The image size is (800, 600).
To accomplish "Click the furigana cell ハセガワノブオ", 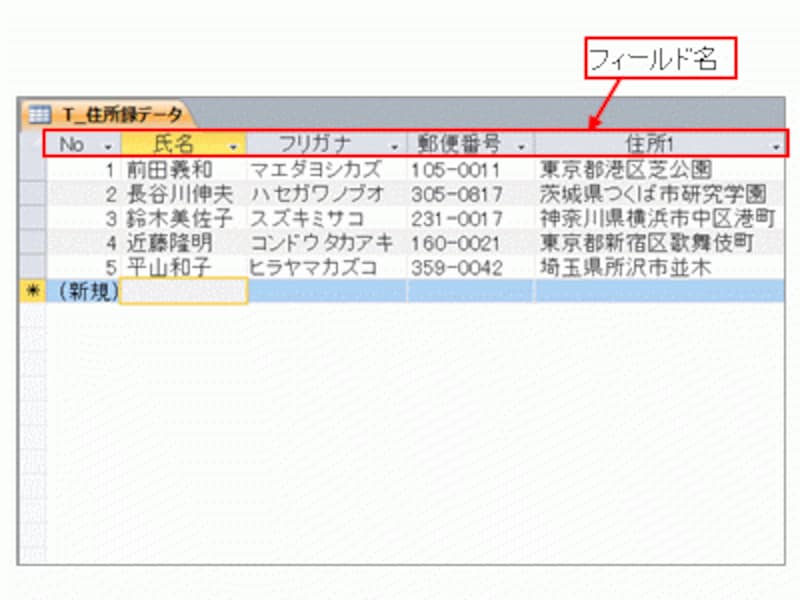I will tap(327, 193).
